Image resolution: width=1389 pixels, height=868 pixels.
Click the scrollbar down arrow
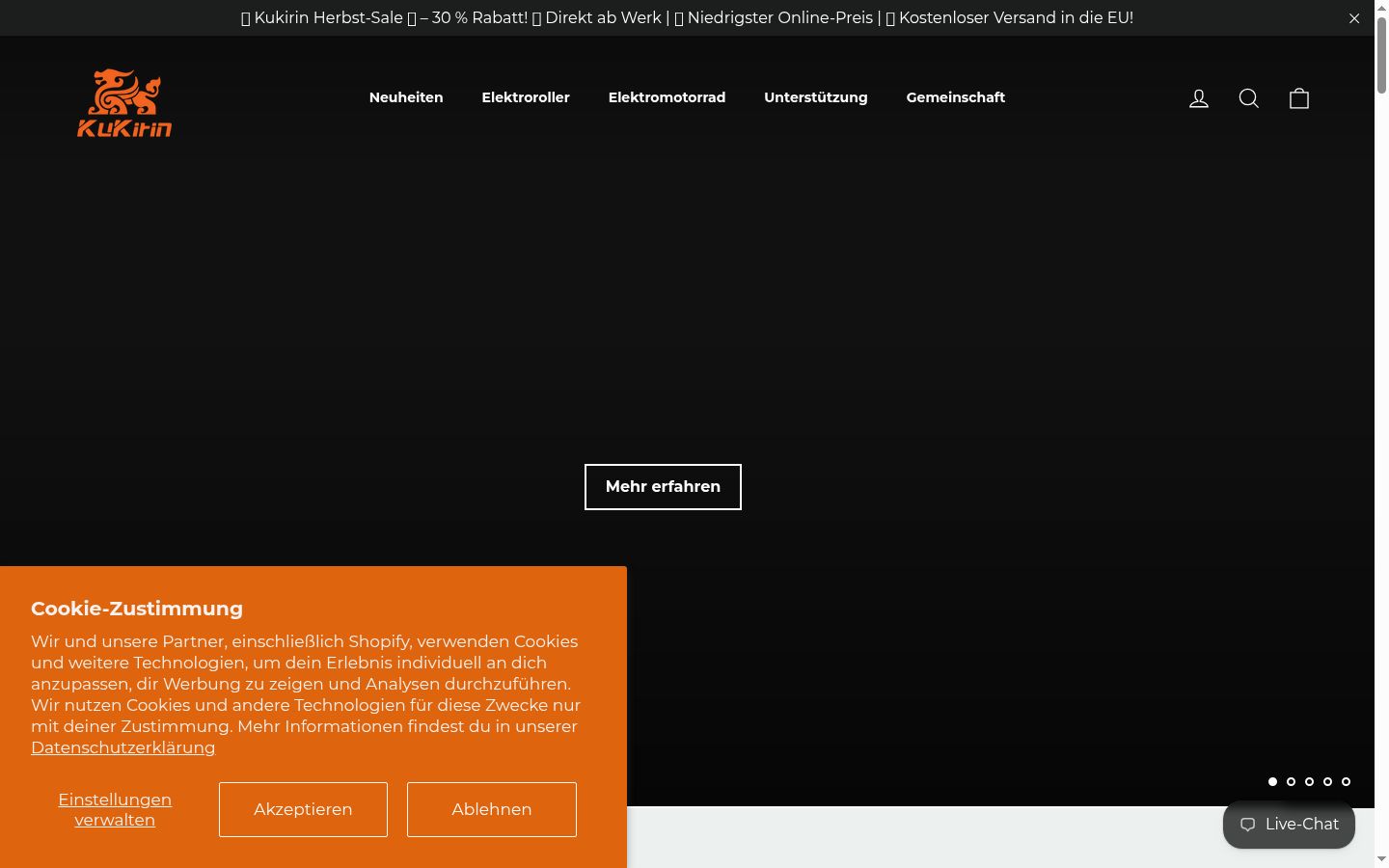tap(1381, 859)
